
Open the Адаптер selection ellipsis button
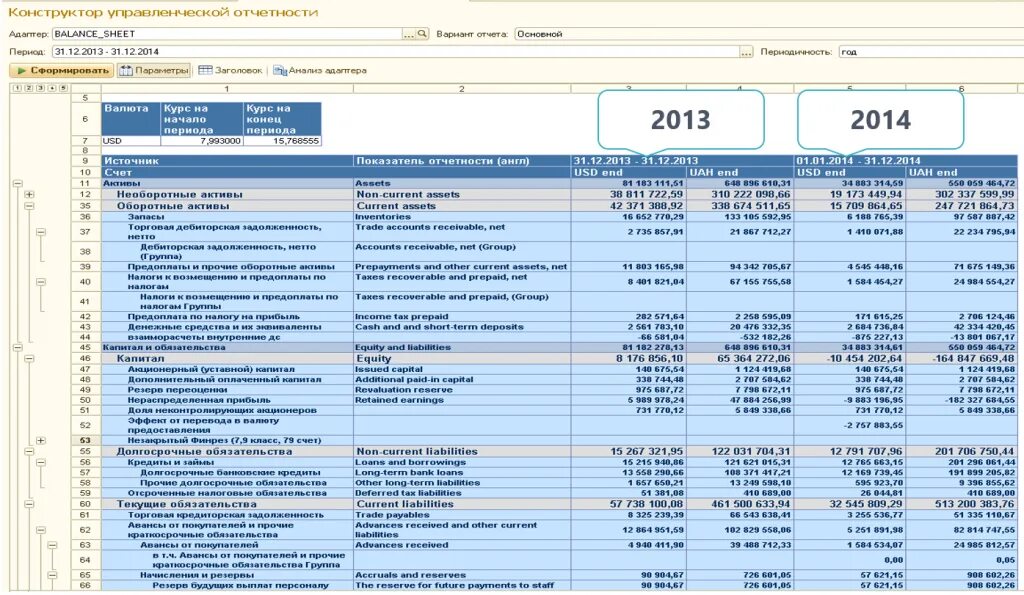(x=409, y=34)
